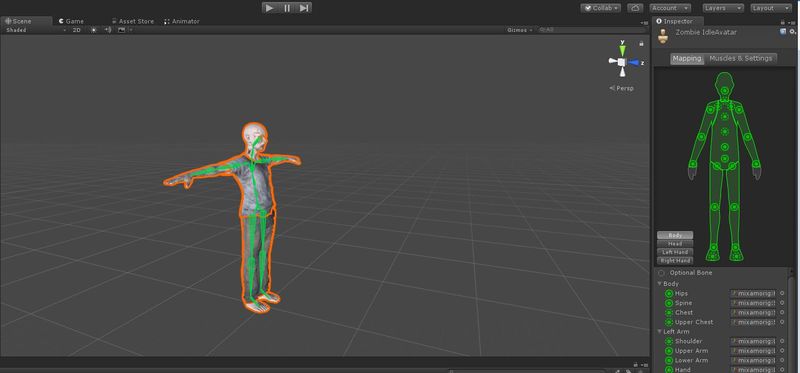Toggle scene lighting sun icon
Screen dimensions: 800x373
pyautogui.click(x=94, y=30)
